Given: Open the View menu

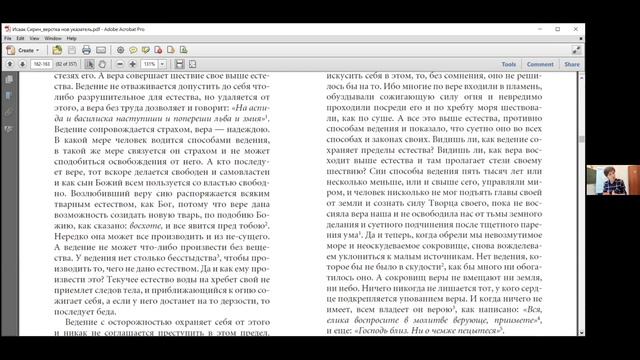Looking at the screenshot, I should (35, 38).
